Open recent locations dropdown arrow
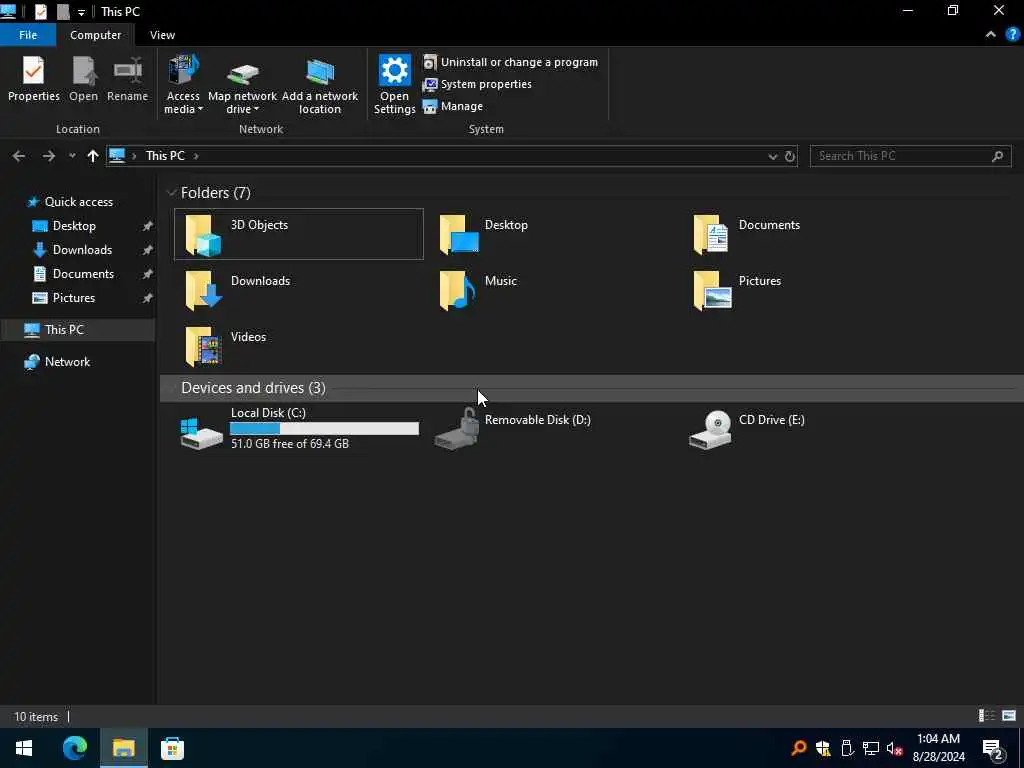This screenshot has height=768, width=1024. pyautogui.click(x=72, y=156)
